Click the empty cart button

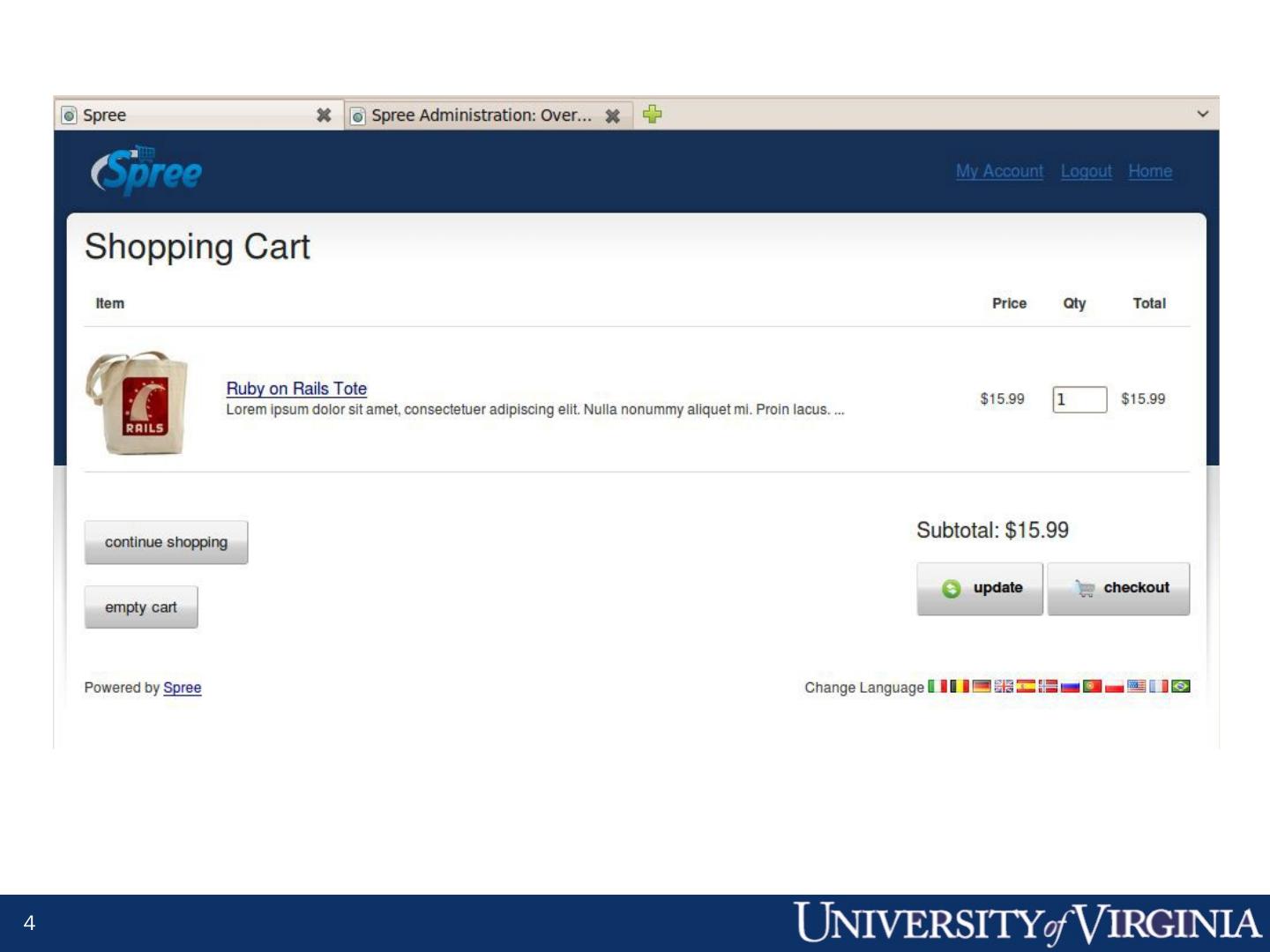141,607
